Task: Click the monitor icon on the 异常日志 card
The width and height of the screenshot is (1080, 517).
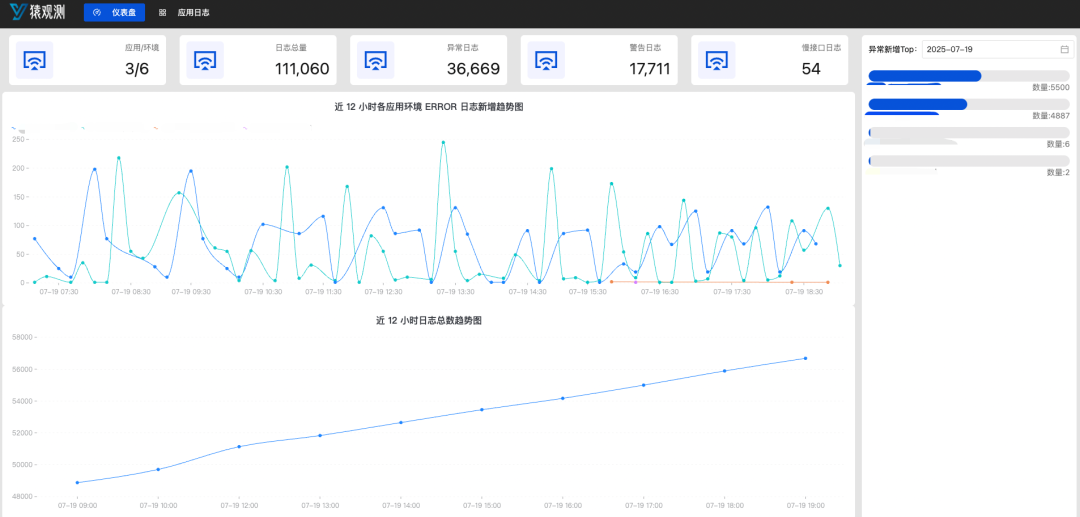Action: (x=375, y=61)
